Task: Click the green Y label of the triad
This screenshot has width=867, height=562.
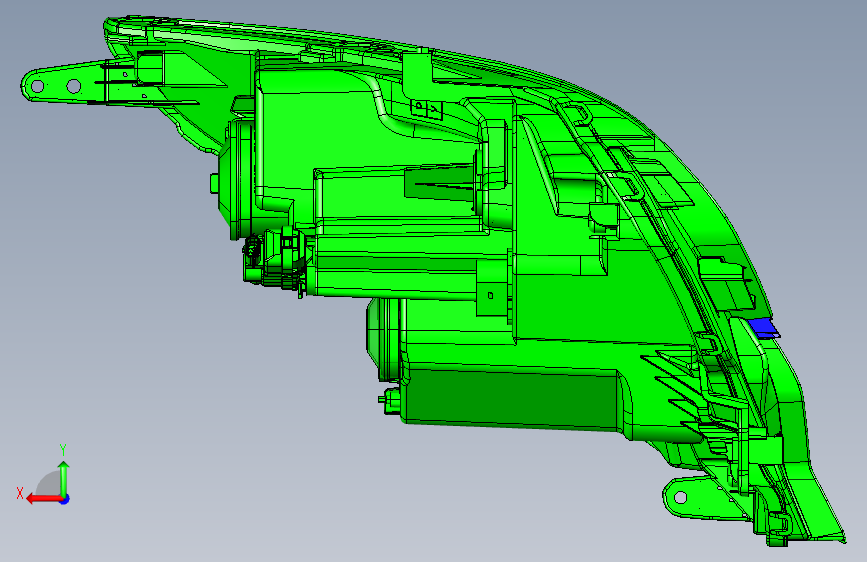Action: point(63,450)
